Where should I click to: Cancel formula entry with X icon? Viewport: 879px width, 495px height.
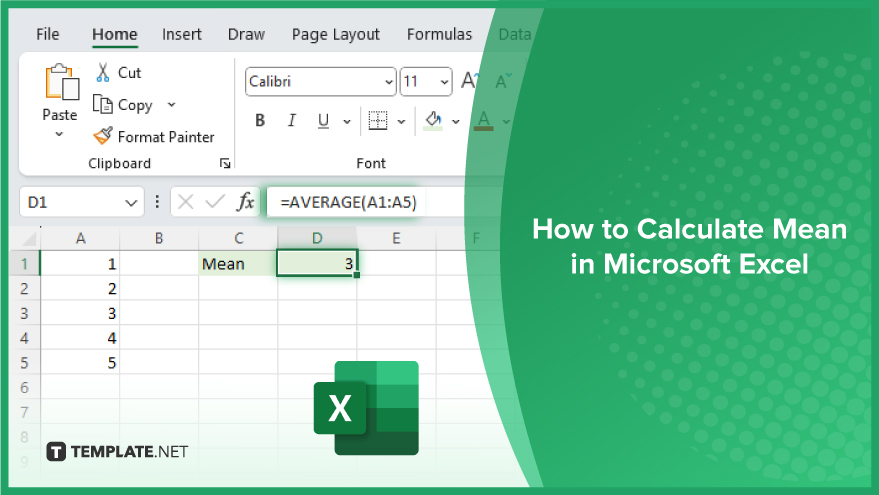(186, 202)
